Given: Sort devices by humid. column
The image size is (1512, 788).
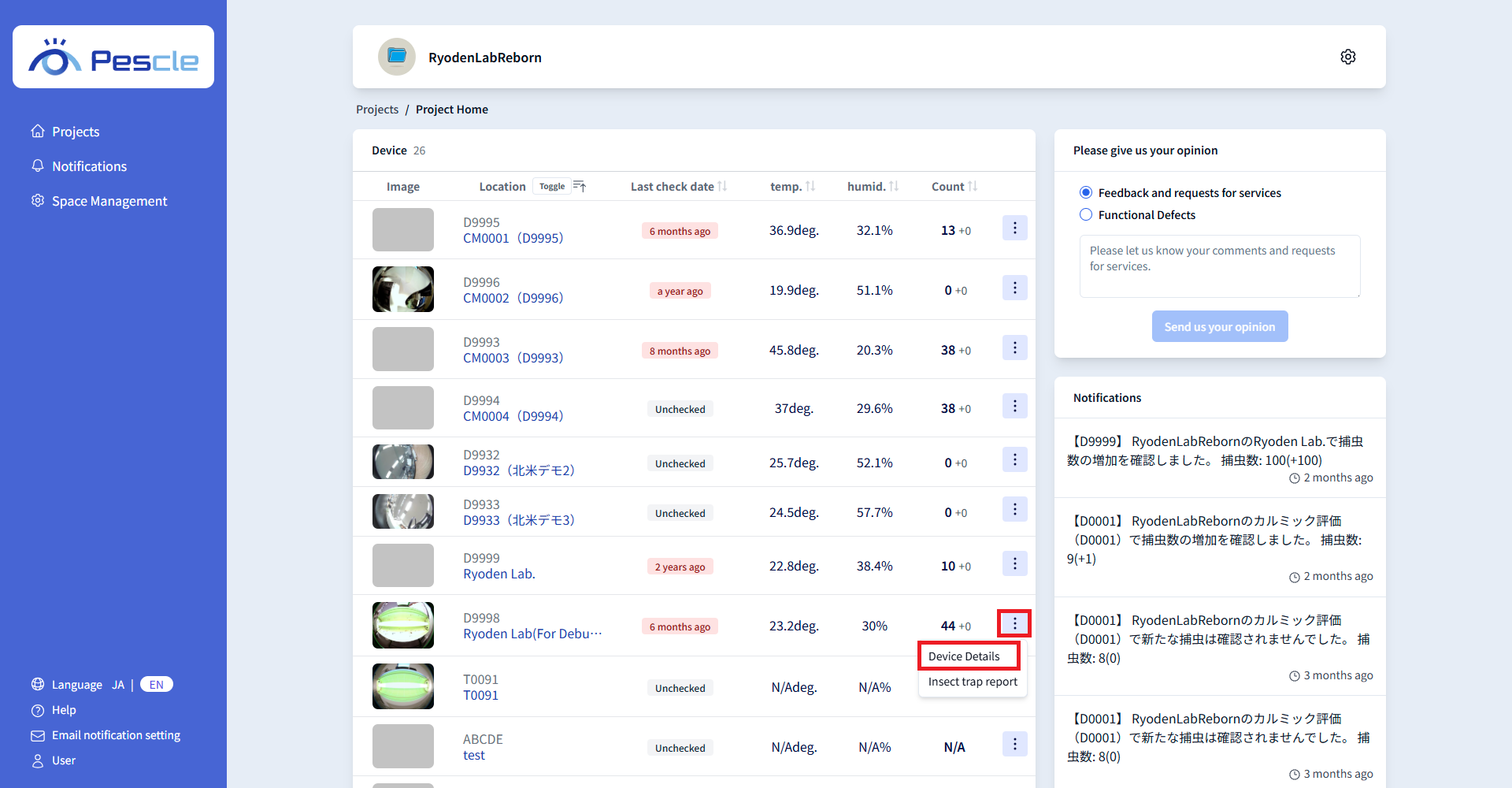Looking at the screenshot, I should 894,187.
